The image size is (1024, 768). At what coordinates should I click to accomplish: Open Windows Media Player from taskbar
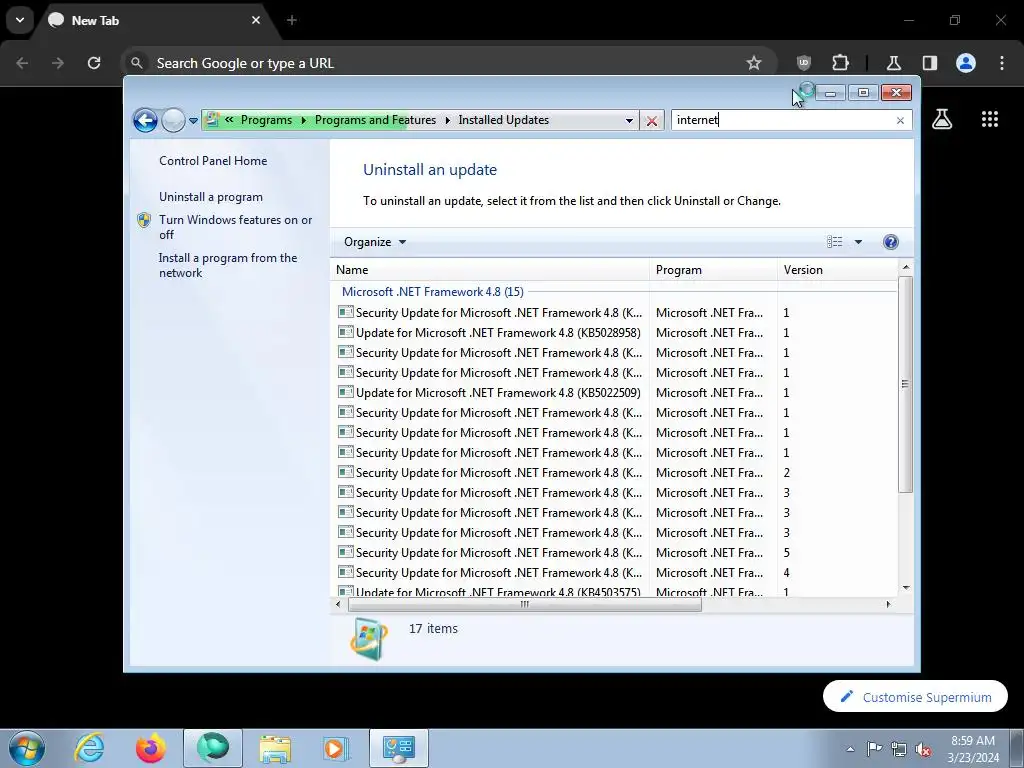pos(336,748)
